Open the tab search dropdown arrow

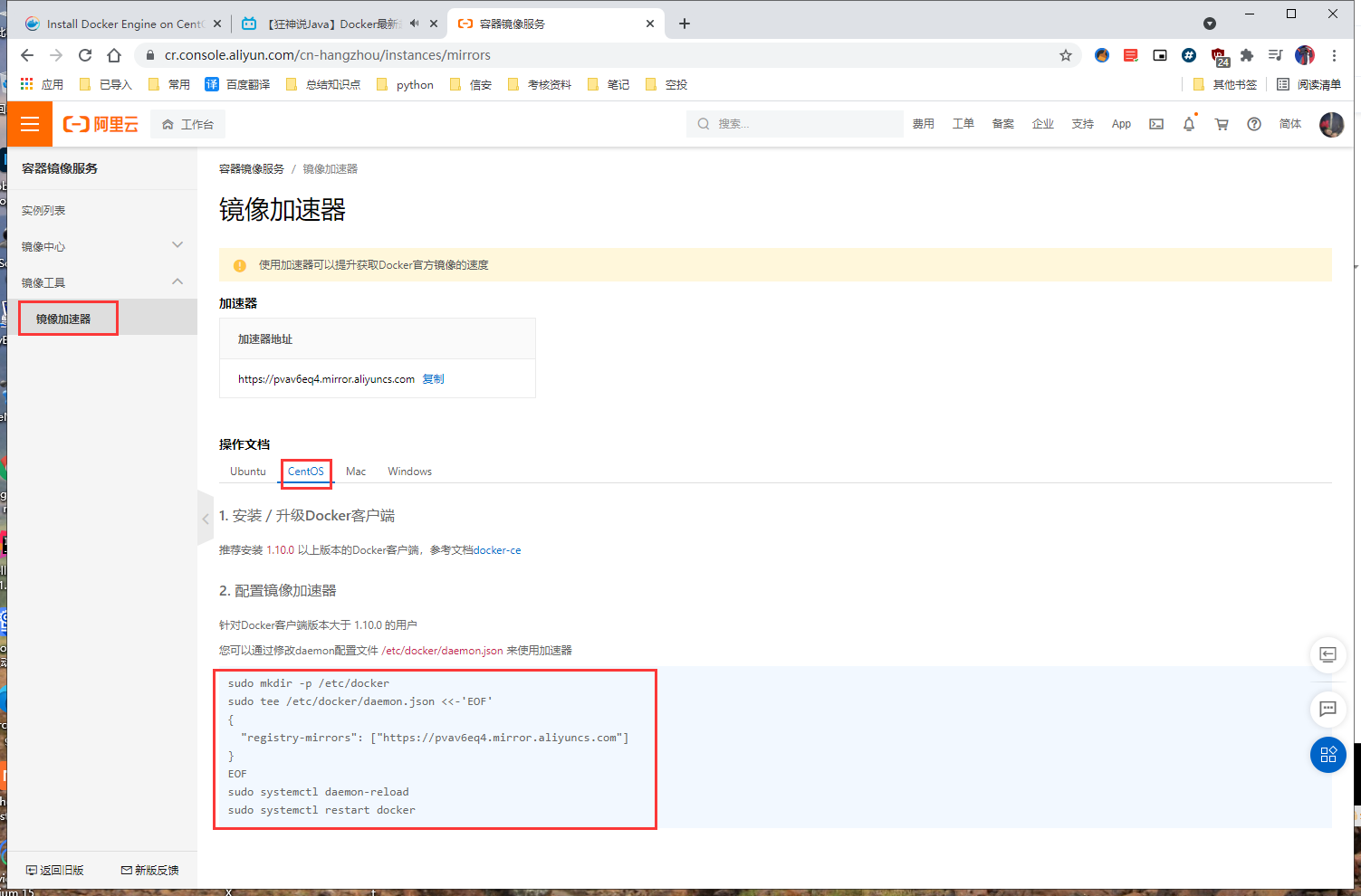(1210, 24)
